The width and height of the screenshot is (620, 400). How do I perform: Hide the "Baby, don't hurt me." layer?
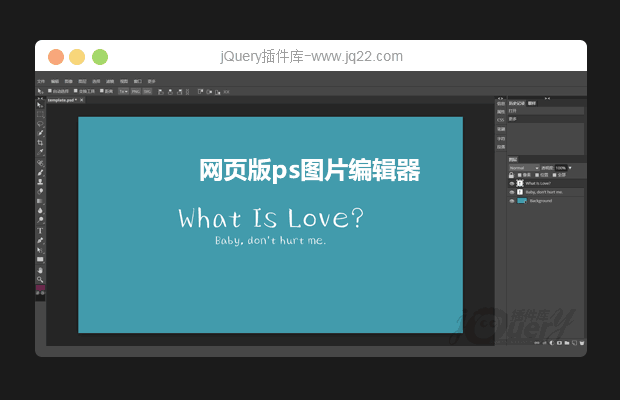point(511,192)
